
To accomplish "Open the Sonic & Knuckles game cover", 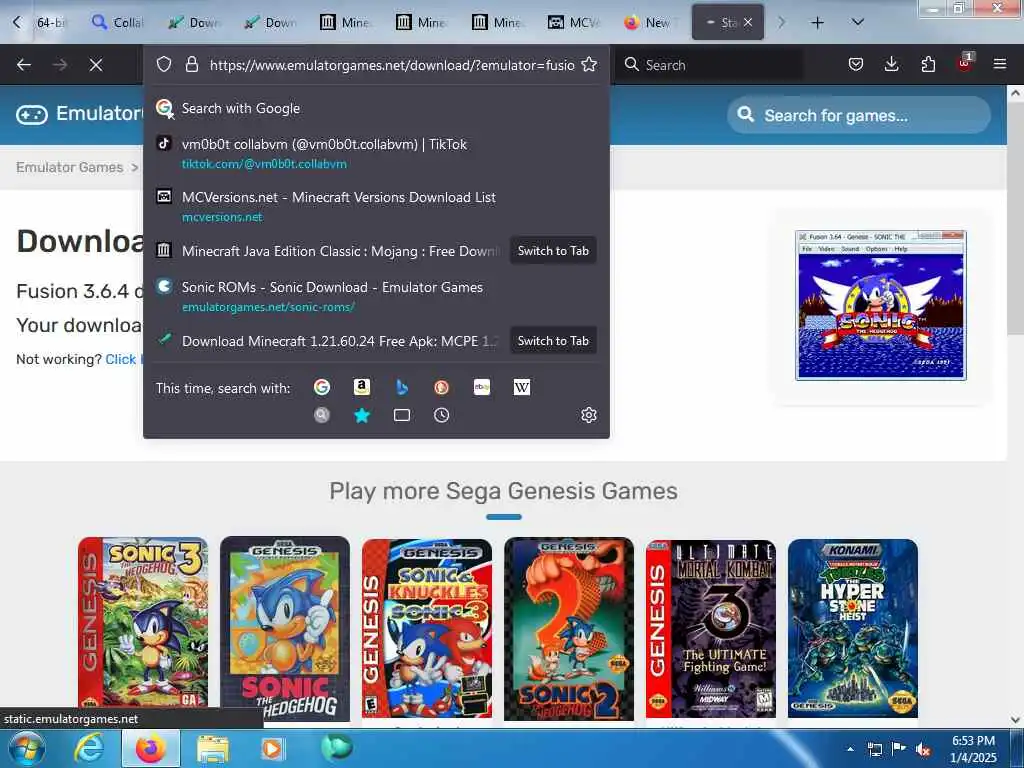I will (x=426, y=628).
